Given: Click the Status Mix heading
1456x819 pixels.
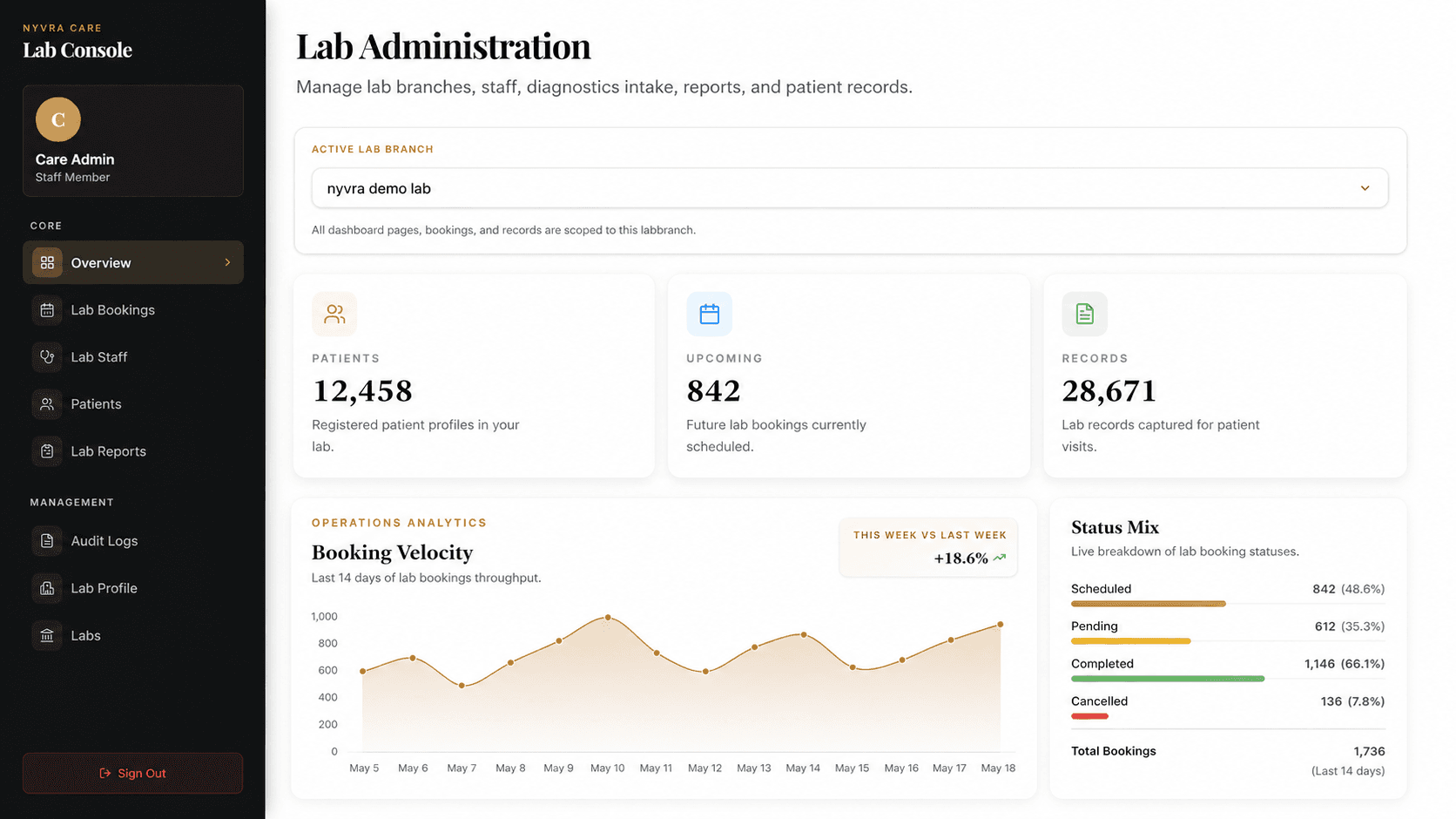Looking at the screenshot, I should pos(1115,527).
